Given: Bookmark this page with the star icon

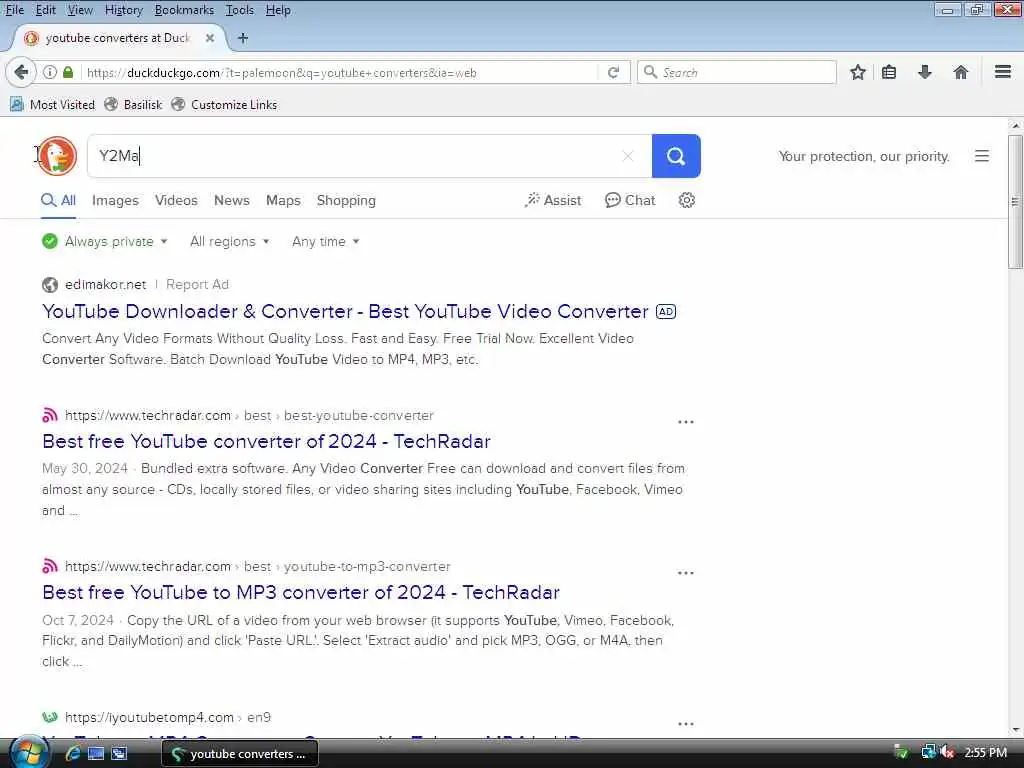Looking at the screenshot, I should 857,72.
